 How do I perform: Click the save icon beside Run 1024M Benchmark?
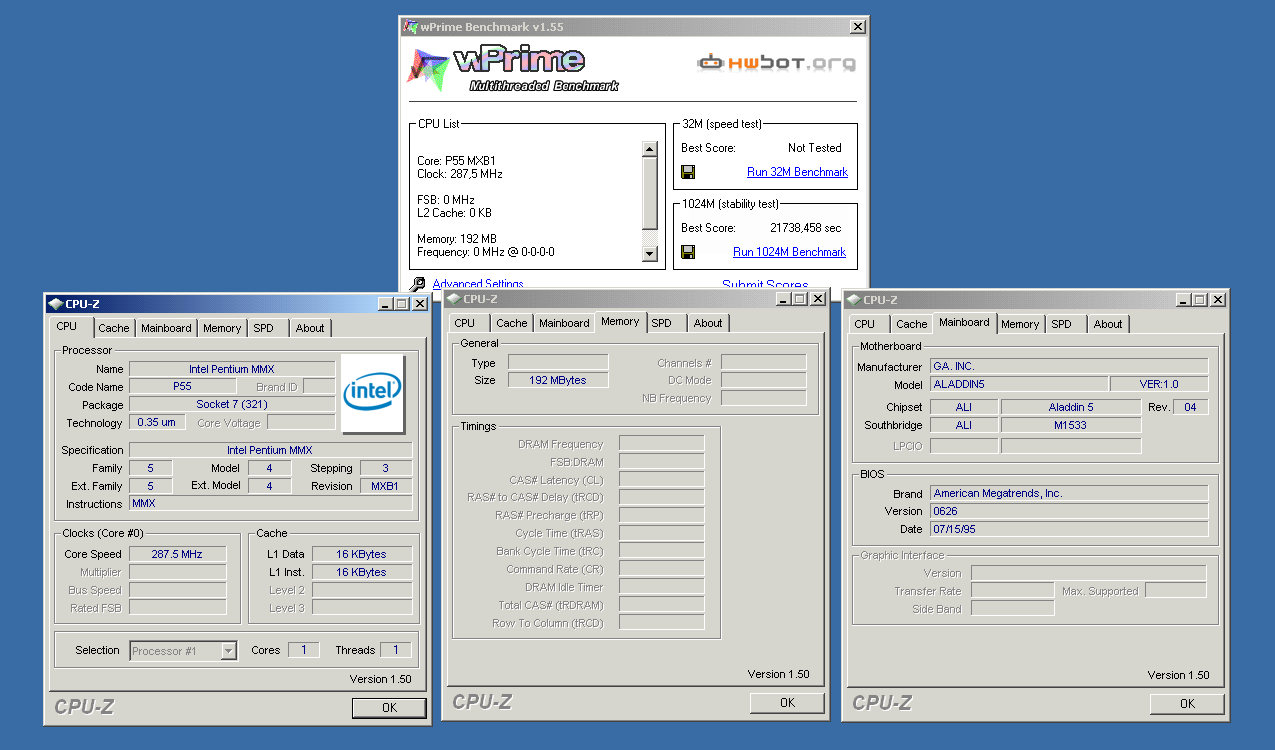[x=688, y=252]
